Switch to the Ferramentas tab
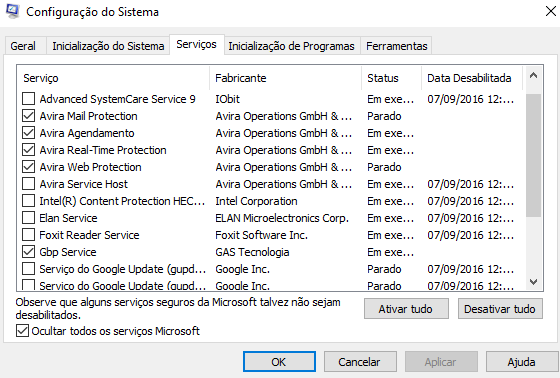560x378 pixels. click(396, 46)
